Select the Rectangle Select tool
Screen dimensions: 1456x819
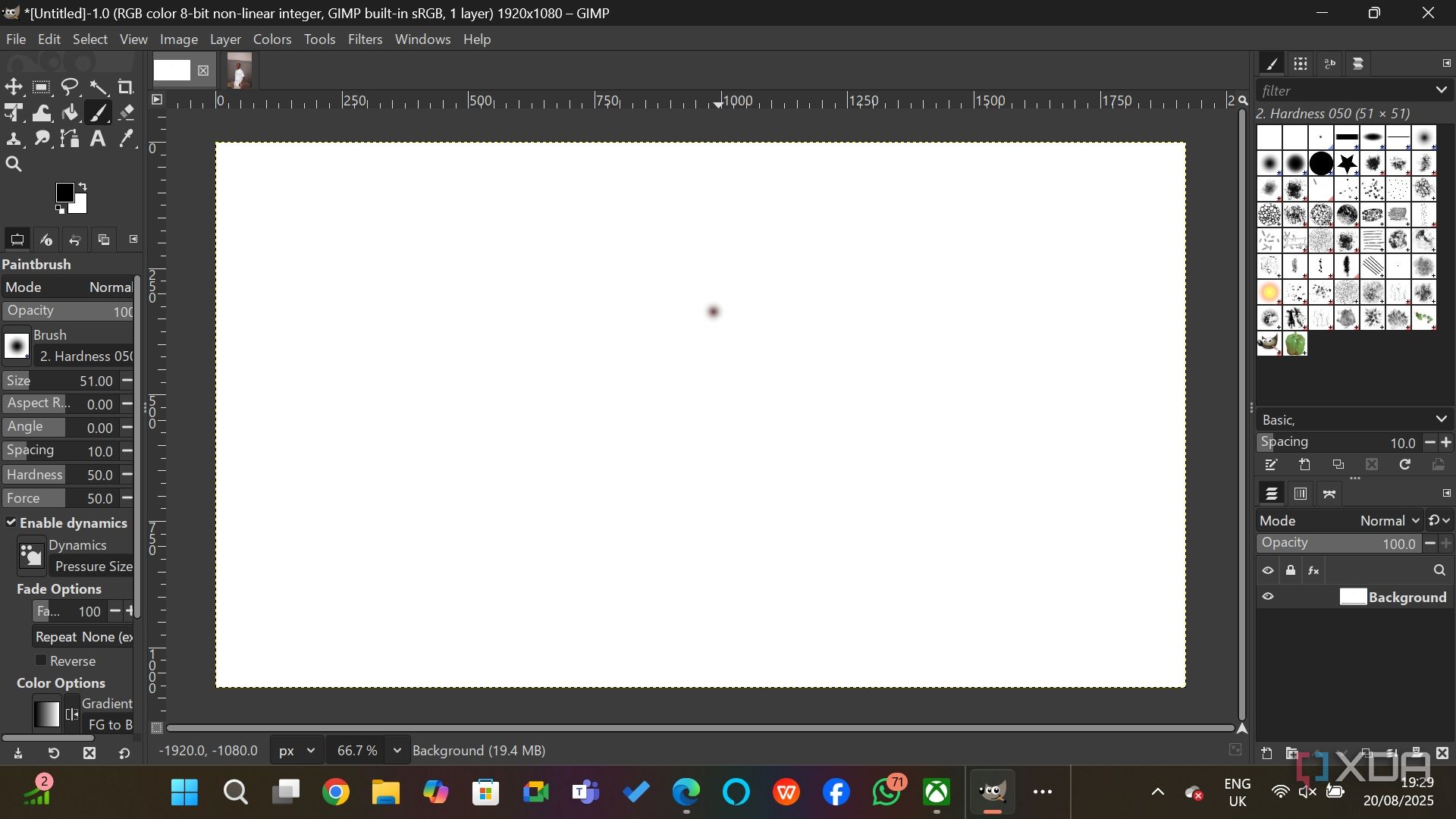coord(42,86)
